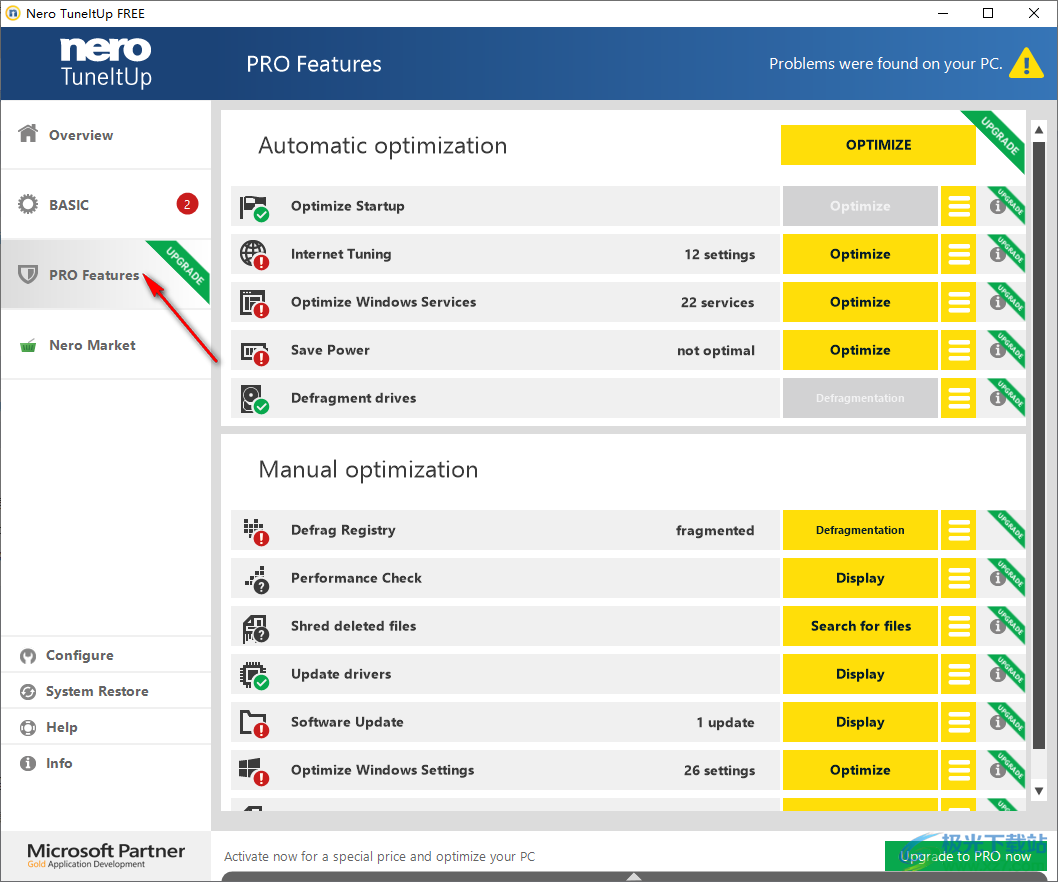Open the Configure settings

(x=106, y=655)
